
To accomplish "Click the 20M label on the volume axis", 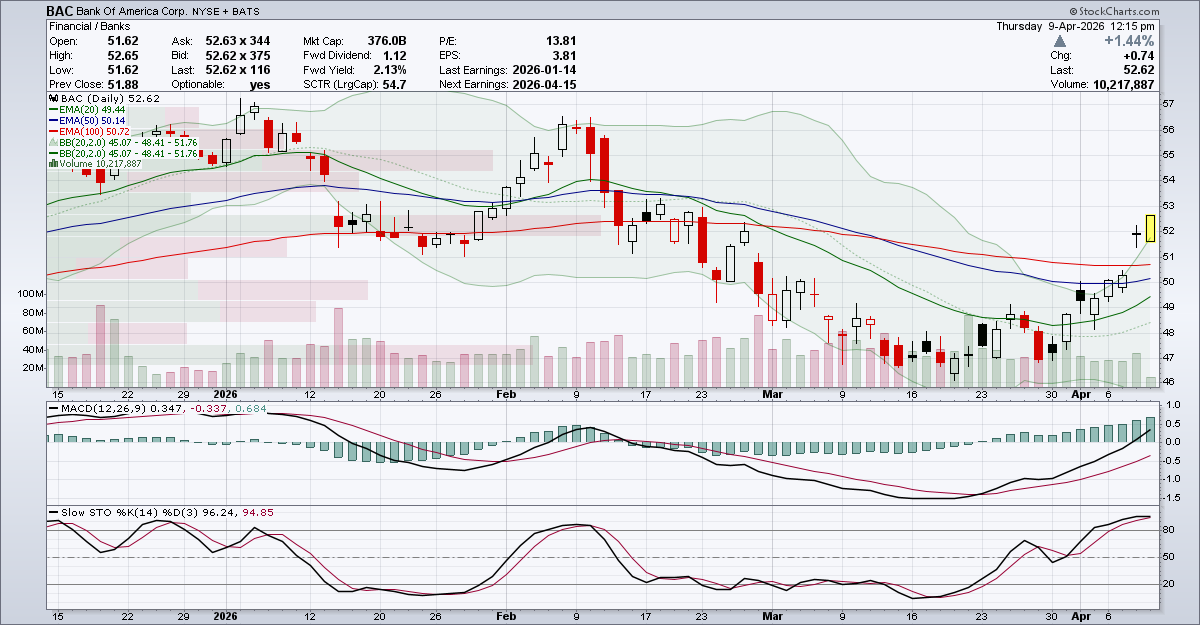I will click(x=35, y=368).
